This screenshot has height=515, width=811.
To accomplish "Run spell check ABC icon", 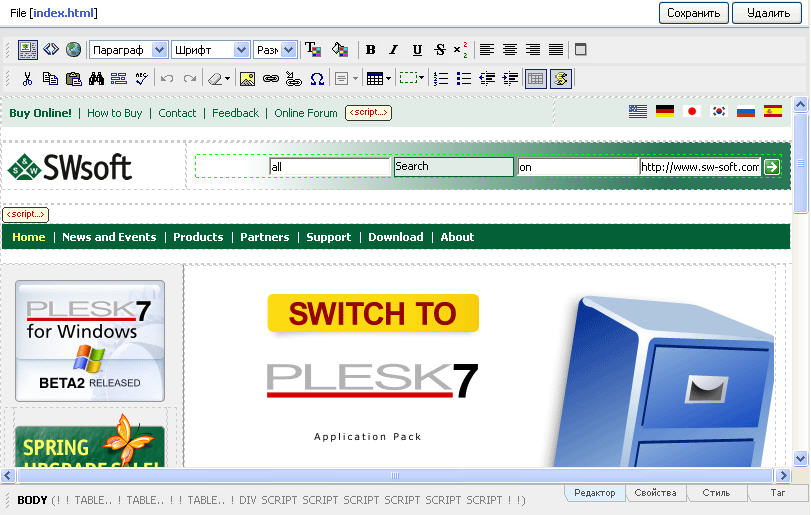I will point(141,79).
